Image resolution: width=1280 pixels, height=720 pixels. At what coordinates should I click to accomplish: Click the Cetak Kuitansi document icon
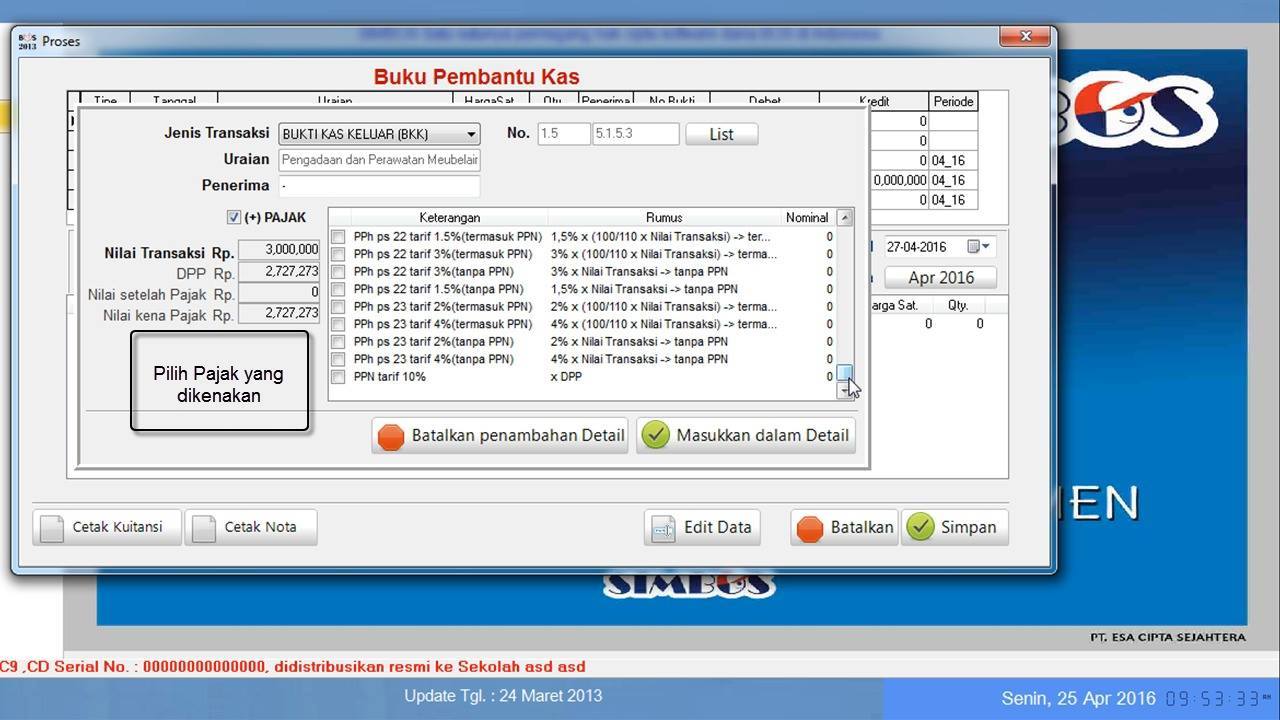pos(53,527)
